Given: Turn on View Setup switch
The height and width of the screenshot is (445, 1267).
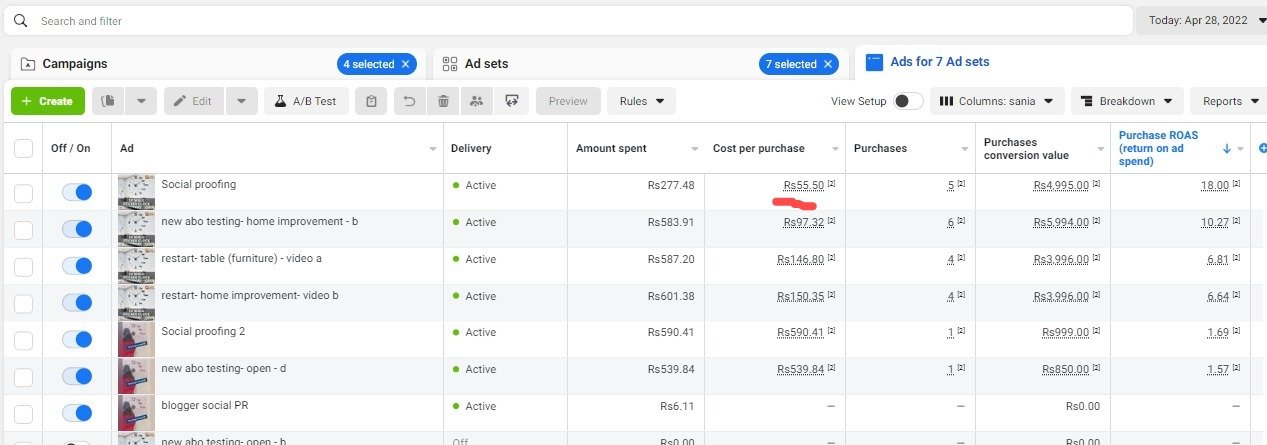Looking at the screenshot, I should coord(908,101).
